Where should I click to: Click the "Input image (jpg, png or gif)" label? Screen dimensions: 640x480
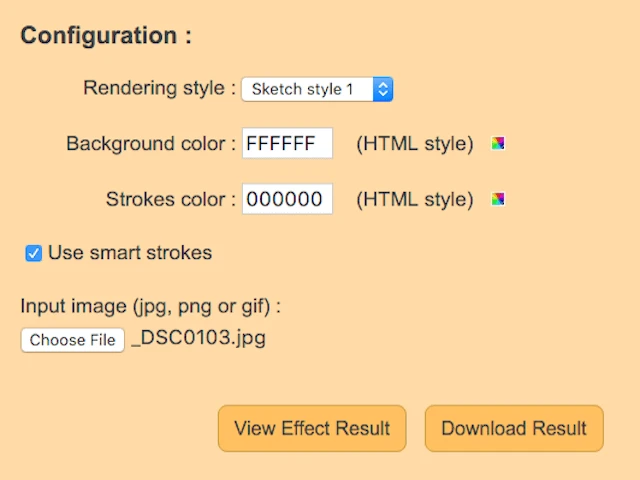coord(151,306)
